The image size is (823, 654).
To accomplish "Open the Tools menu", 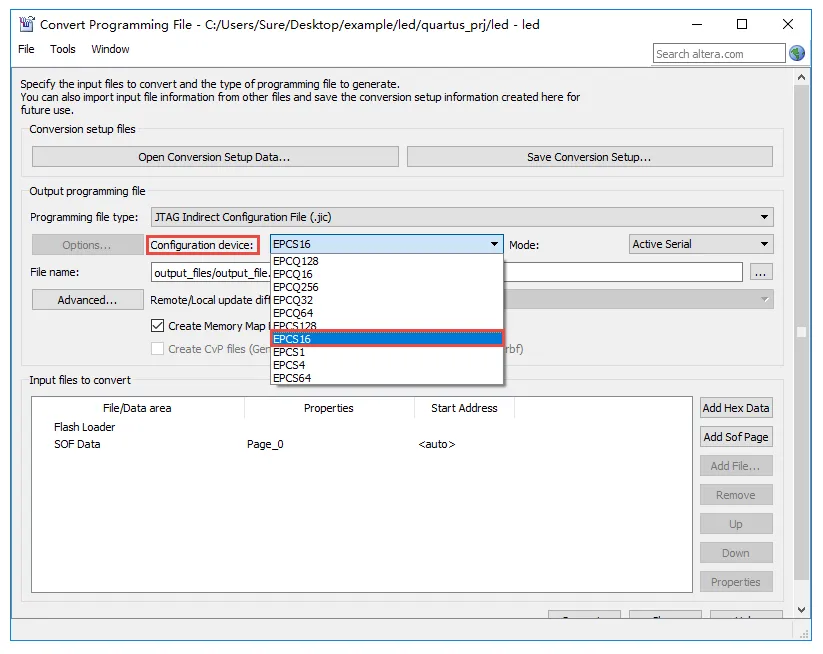I will point(62,49).
